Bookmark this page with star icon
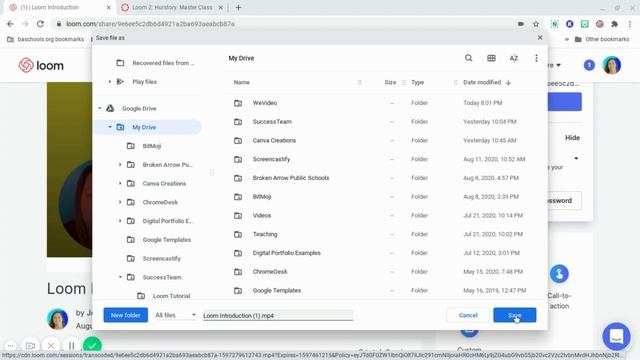The width and height of the screenshot is (640, 360). click(x=536, y=24)
